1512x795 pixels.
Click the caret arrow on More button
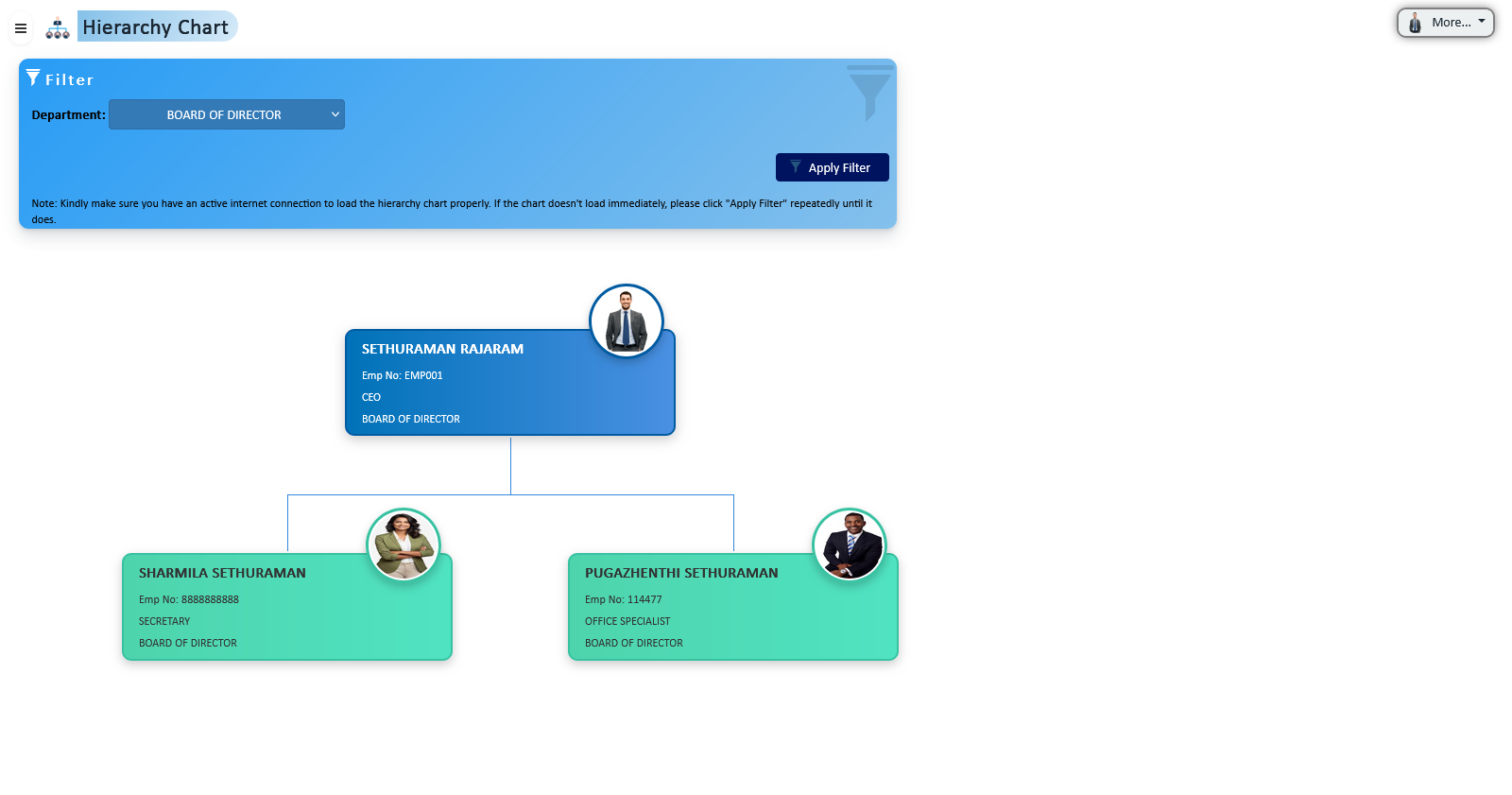(1482, 21)
